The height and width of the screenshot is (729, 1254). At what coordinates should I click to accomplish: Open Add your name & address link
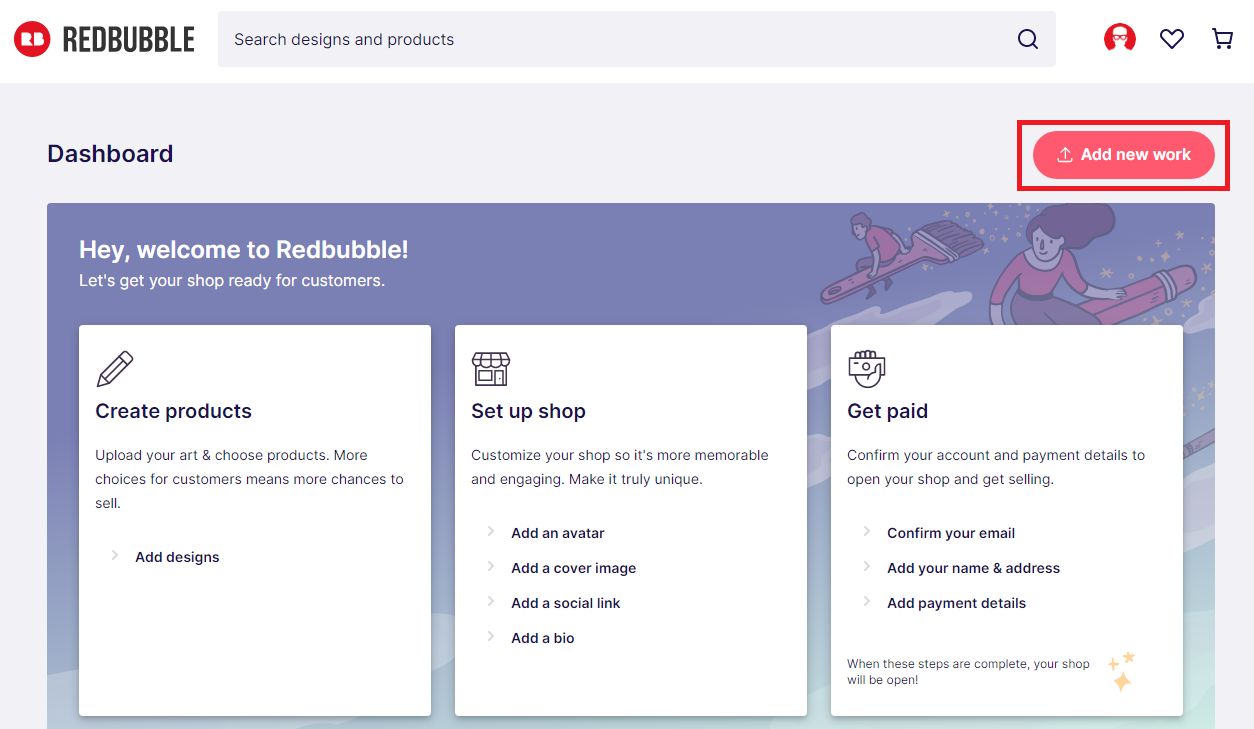tap(973, 568)
